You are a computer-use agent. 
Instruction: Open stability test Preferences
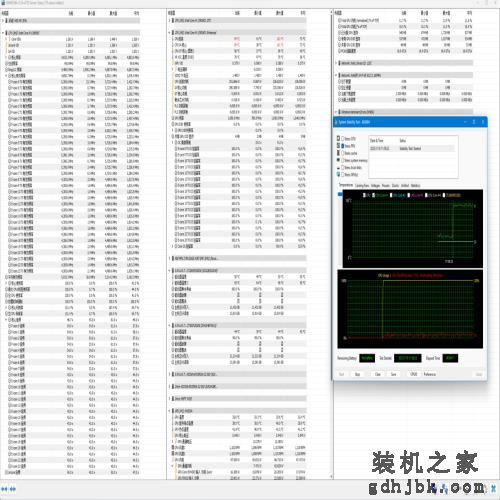pos(430,374)
